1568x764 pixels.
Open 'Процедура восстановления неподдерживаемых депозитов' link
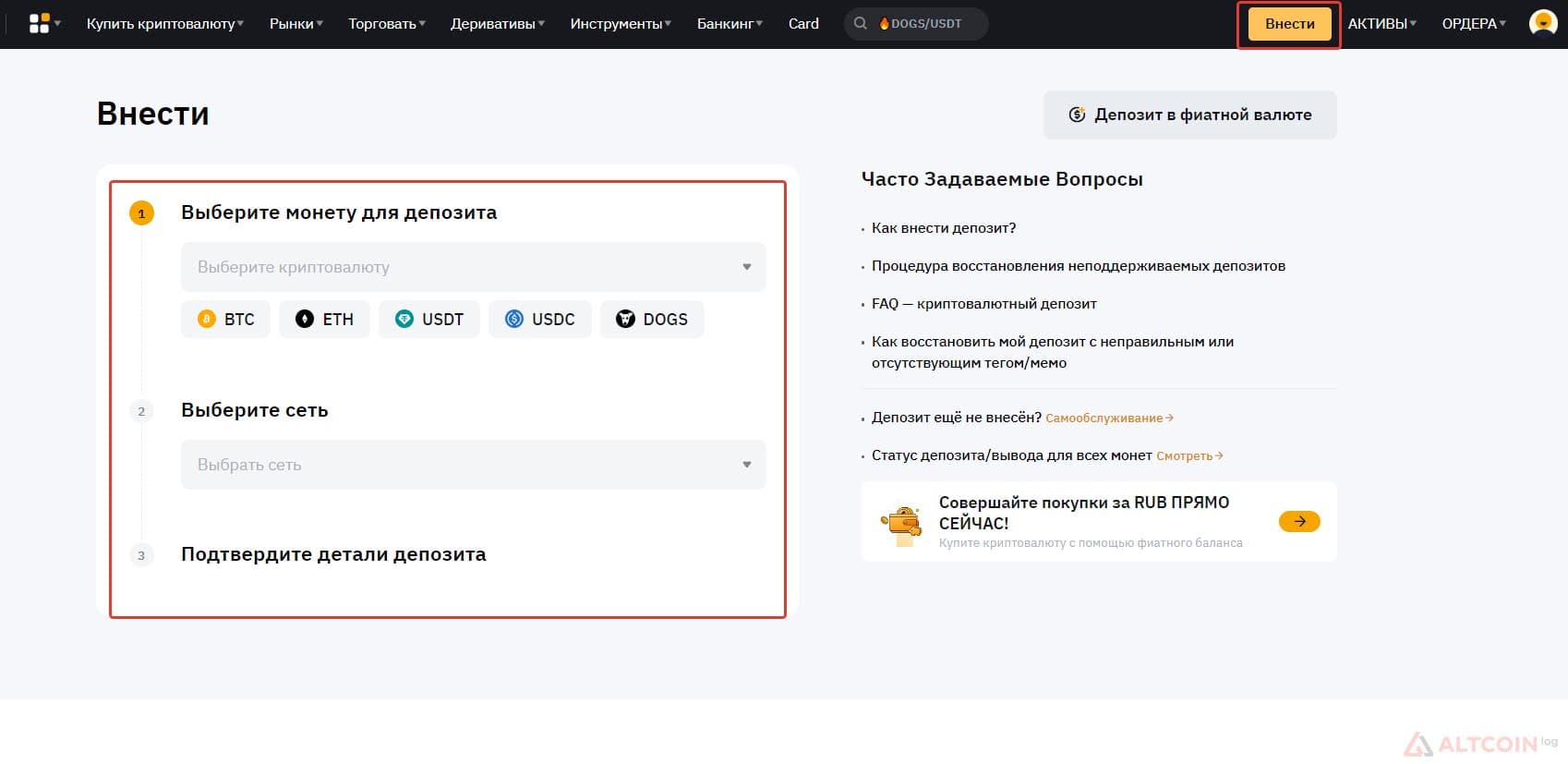tap(1079, 266)
